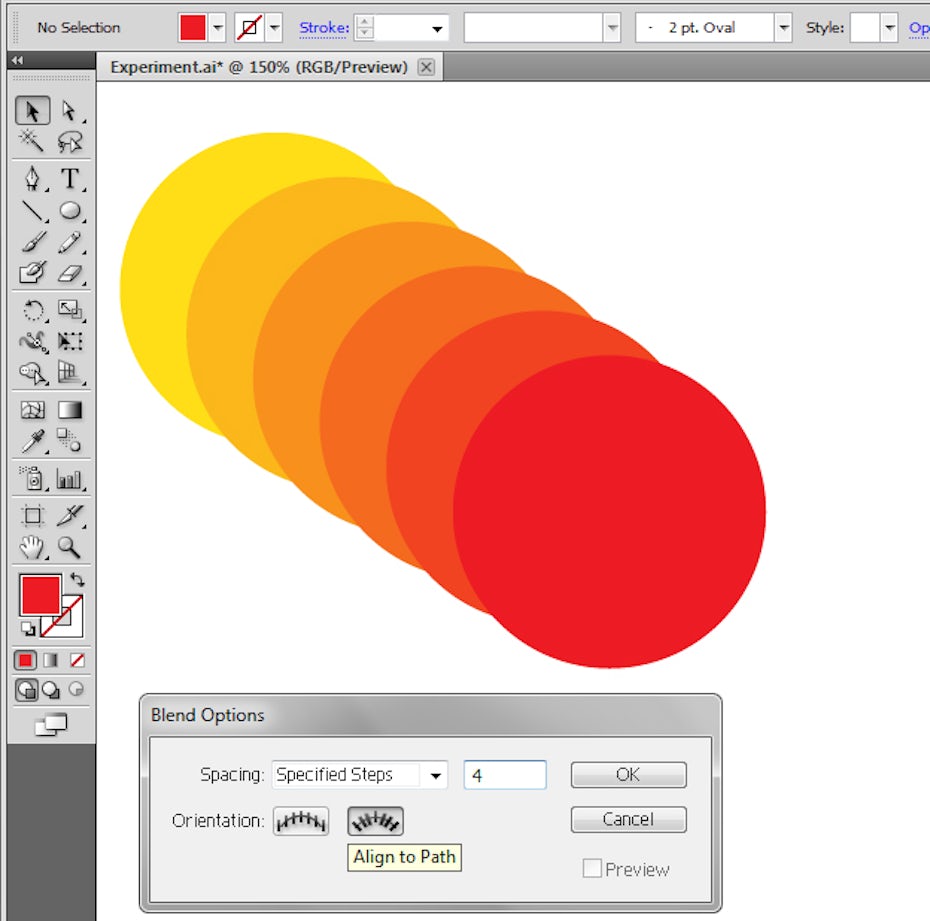Switch to the Experiment.ai document tab

pos(259,67)
